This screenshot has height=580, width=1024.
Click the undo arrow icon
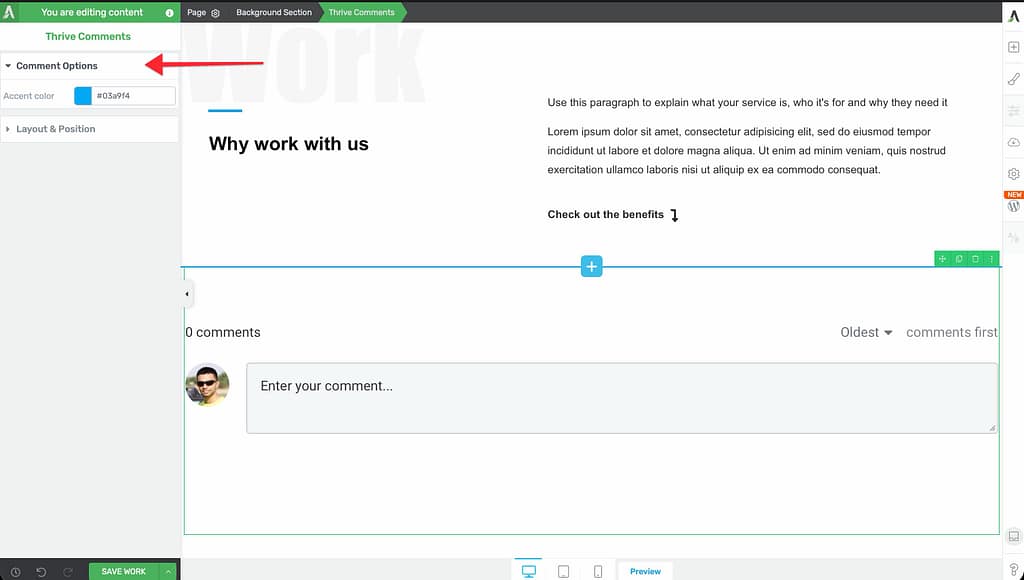(x=41, y=571)
